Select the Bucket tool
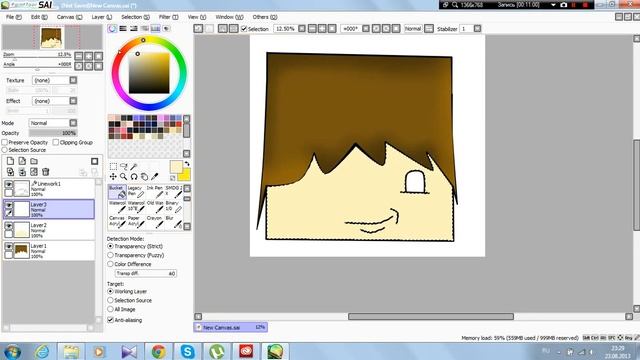The width and height of the screenshot is (640, 360). pyautogui.click(x=117, y=191)
